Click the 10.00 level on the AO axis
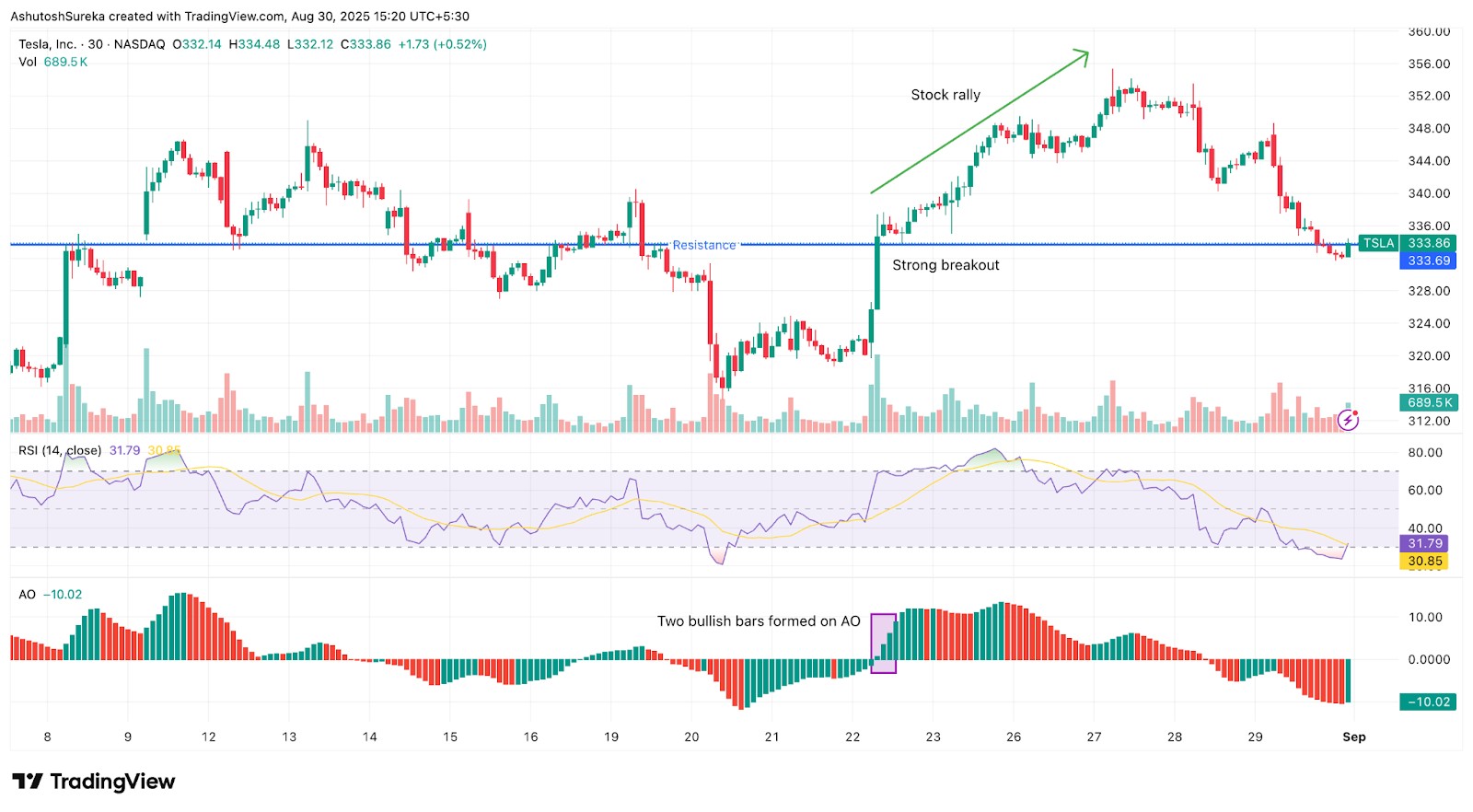The image size is (1473, 812). [1425, 617]
